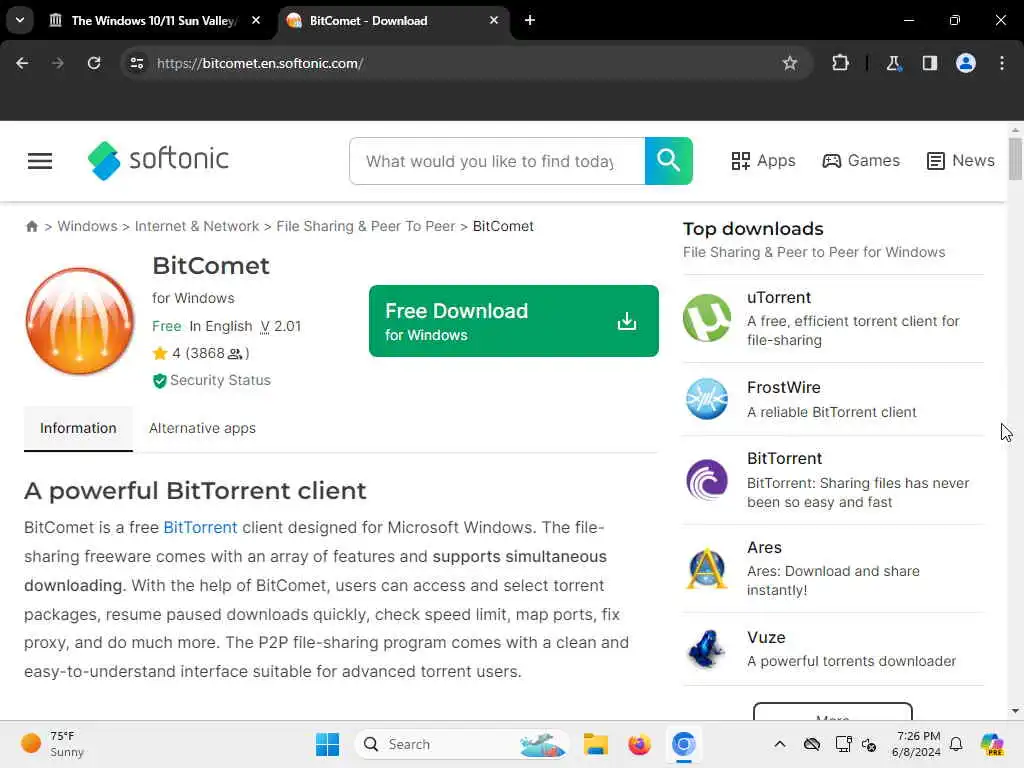Click the BitTorrent icon in Top downloads

point(707,480)
